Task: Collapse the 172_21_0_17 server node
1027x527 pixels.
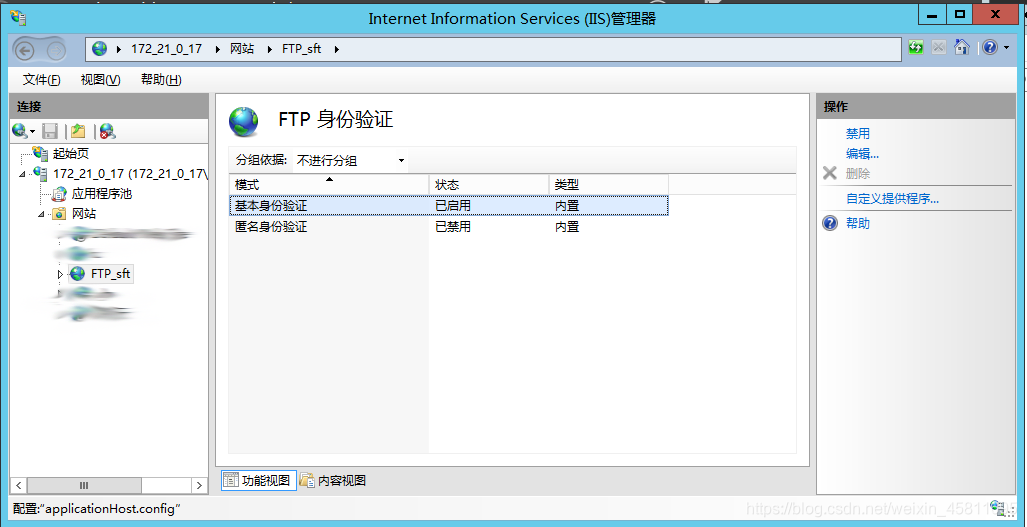Action: coord(22,174)
